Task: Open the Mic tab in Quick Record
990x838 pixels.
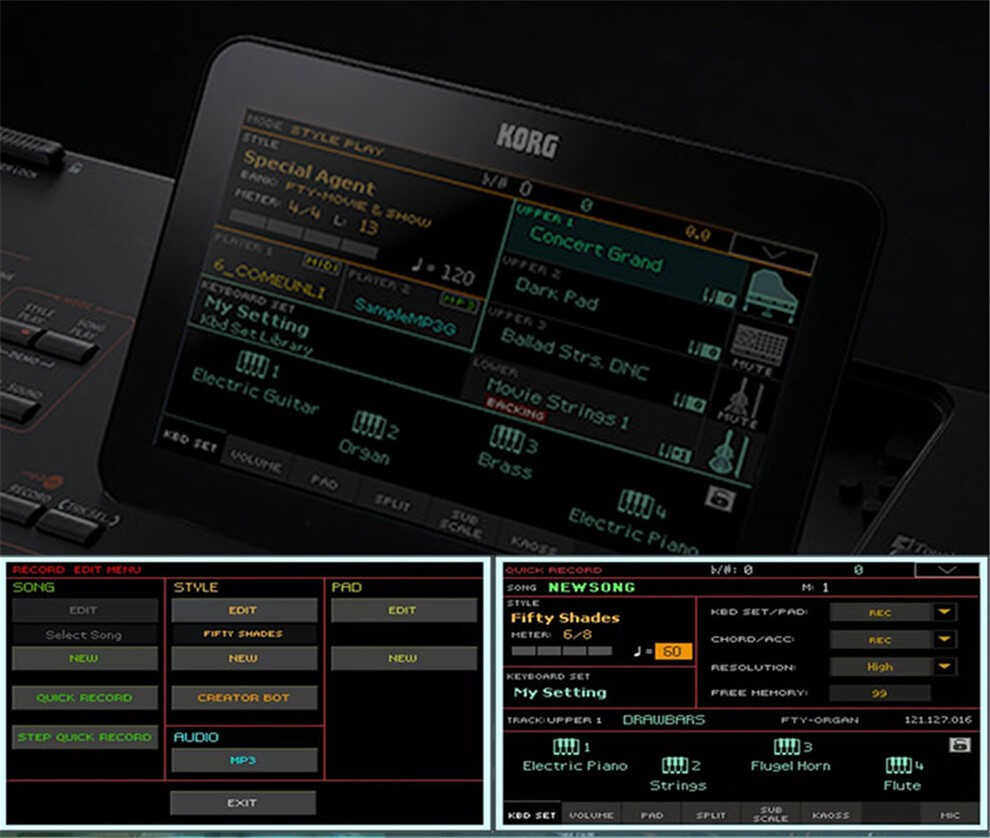Action: tap(950, 815)
